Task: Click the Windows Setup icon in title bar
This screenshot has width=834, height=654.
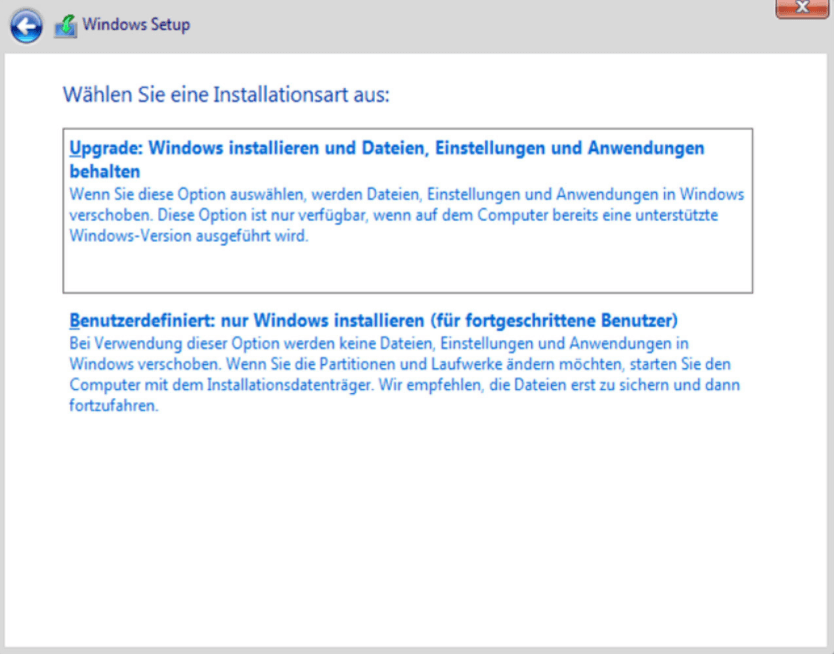Action: (x=65, y=26)
